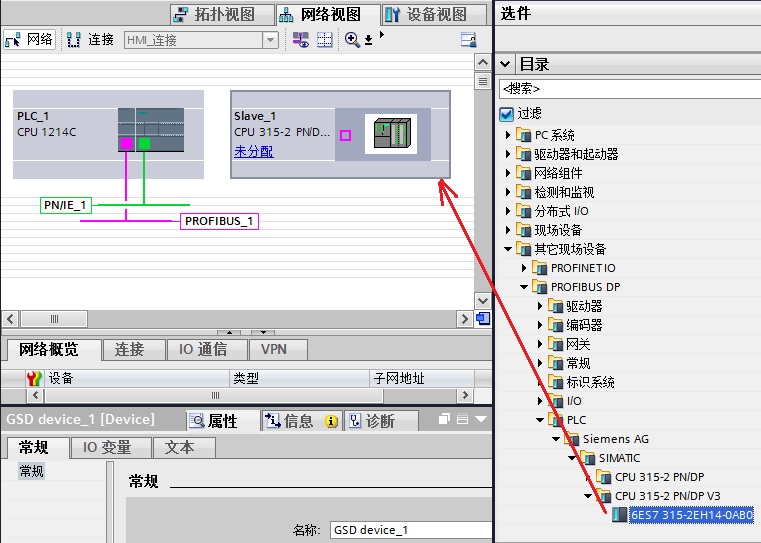Image resolution: width=761 pixels, height=543 pixels.
Task: Expand the 检测和监视 catalog folder
Action: (x=508, y=192)
